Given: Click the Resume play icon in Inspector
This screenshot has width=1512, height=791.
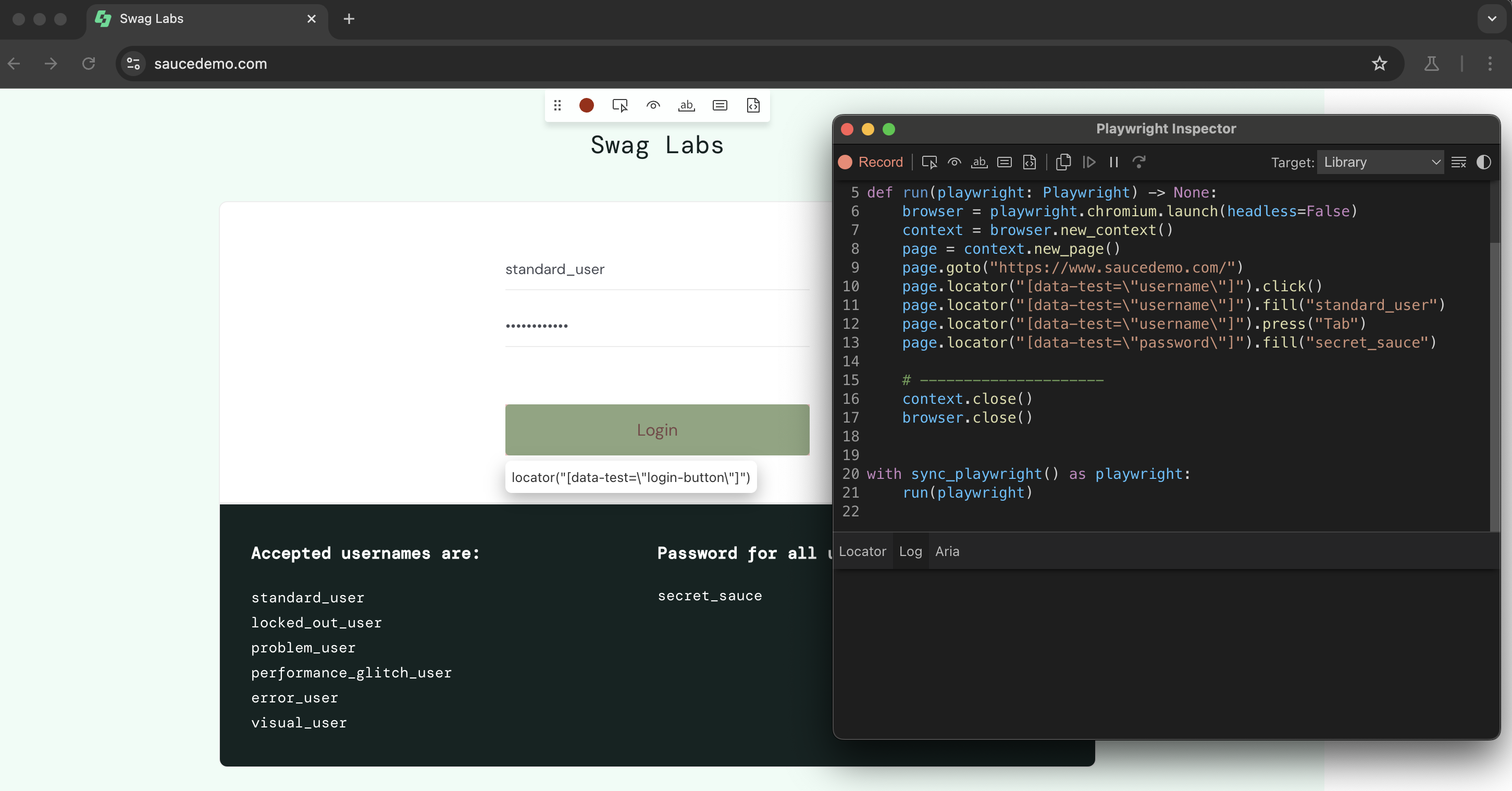Looking at the screenshot, I should click(x=1089, y=162).
